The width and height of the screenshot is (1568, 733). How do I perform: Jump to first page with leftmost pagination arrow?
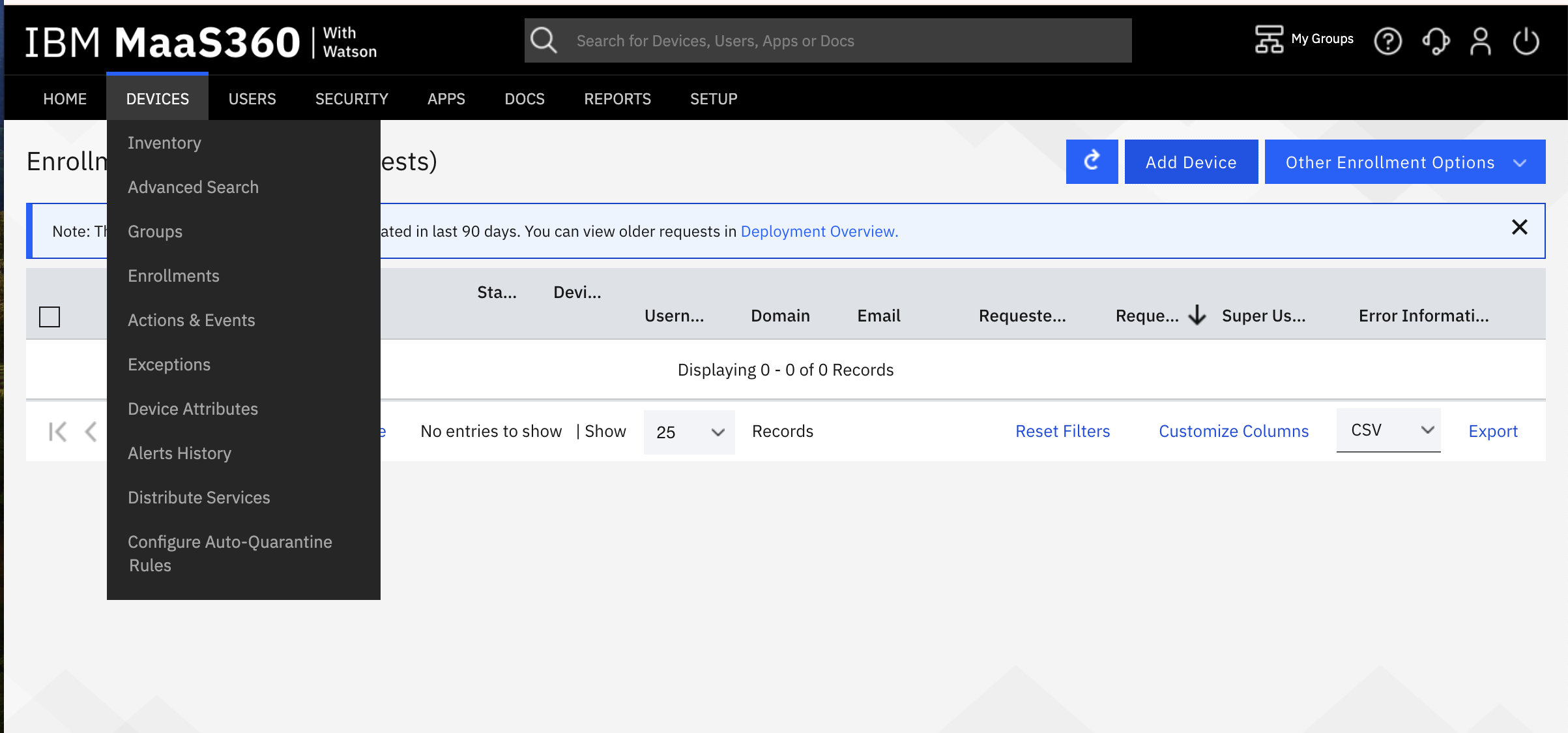(x=59, y=431)
